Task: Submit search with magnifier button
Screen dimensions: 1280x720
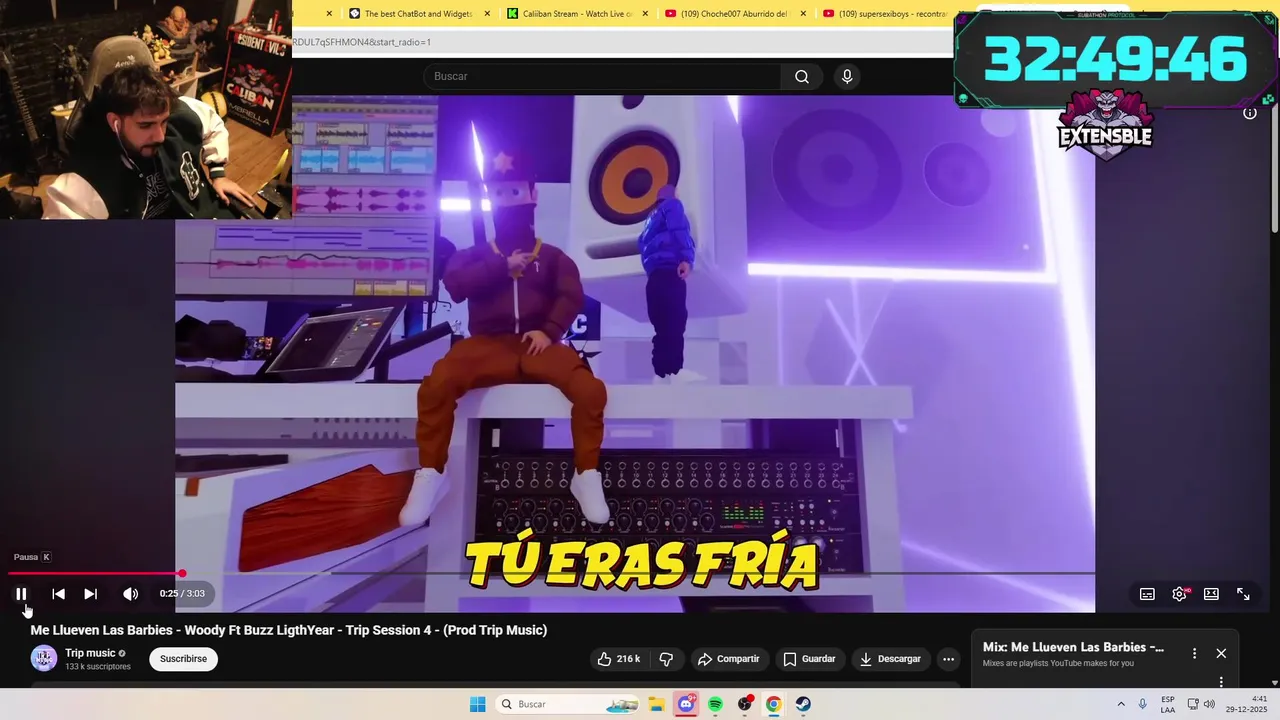Action: 802,76
